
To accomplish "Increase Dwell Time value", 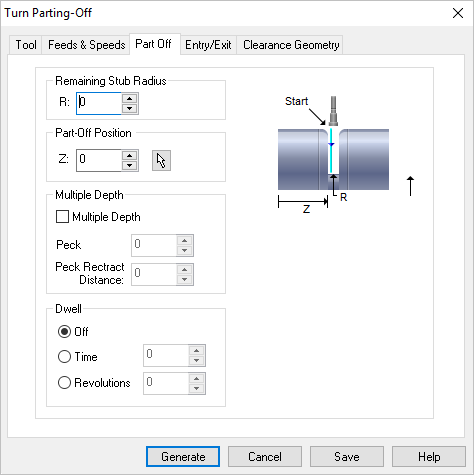I will coord(197,350).
